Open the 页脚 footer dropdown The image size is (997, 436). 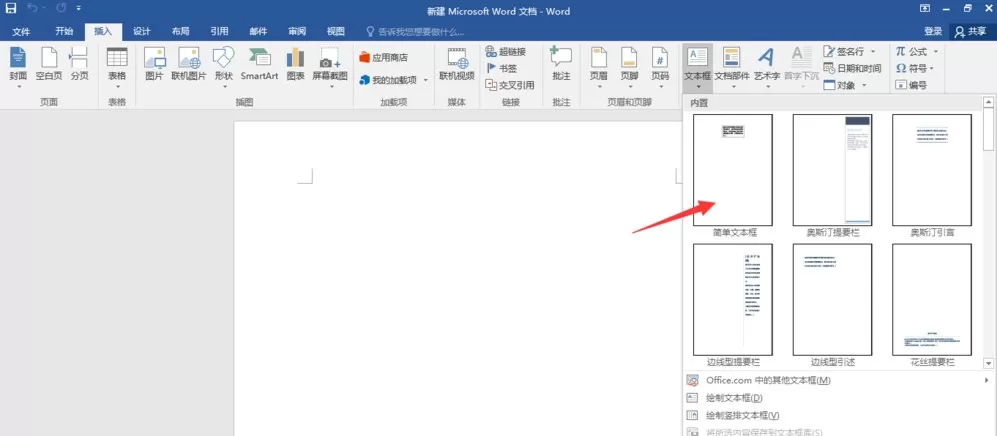click(629, 67)
